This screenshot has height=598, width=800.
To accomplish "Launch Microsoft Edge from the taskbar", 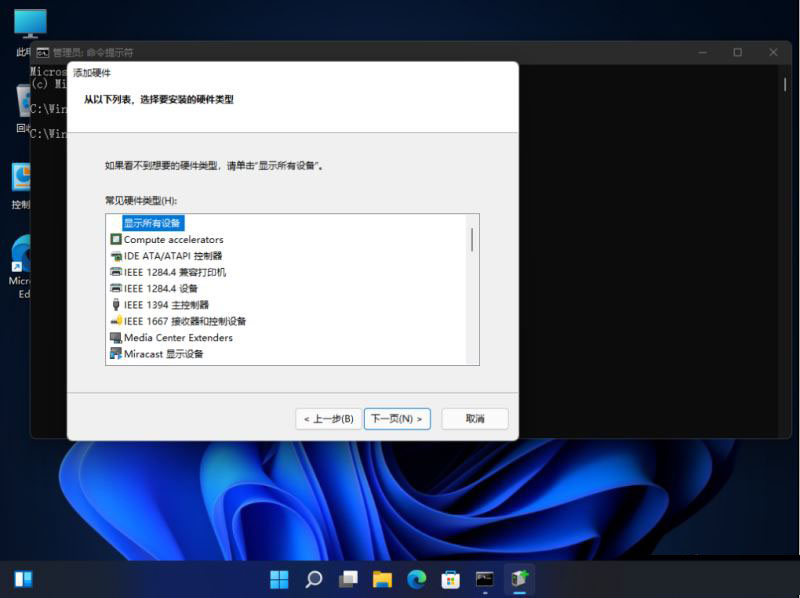I will click(419, 579).
